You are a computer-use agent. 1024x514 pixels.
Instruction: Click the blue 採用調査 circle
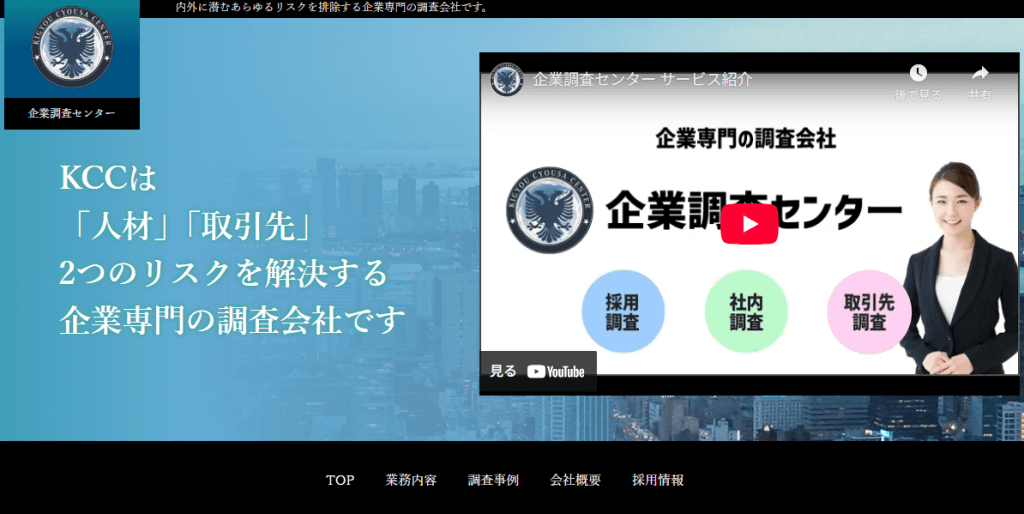click(x=623, y=312)
